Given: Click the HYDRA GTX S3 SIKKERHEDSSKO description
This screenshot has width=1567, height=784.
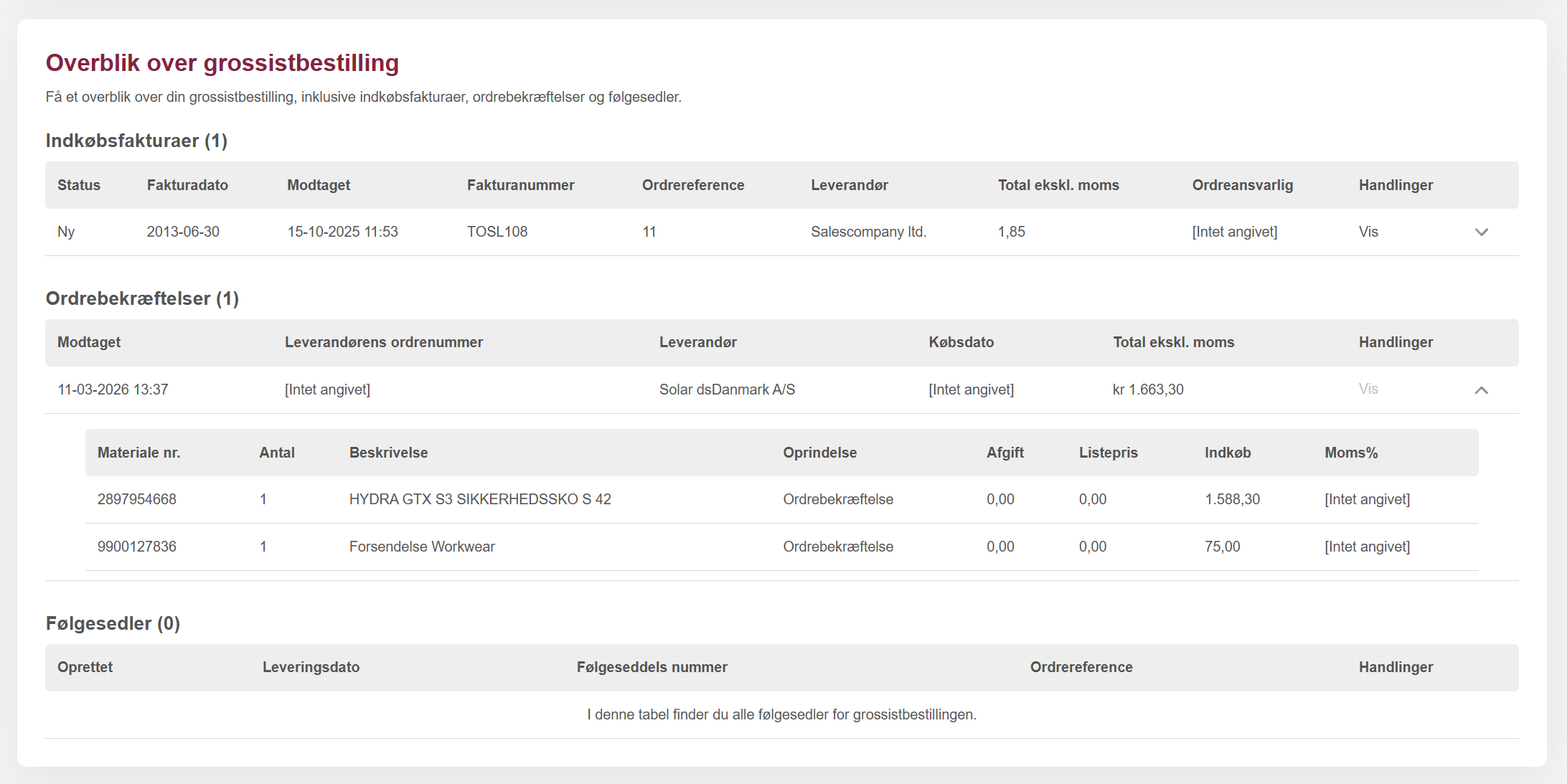Looking at the screenshot, I should (x=479, y=499).
